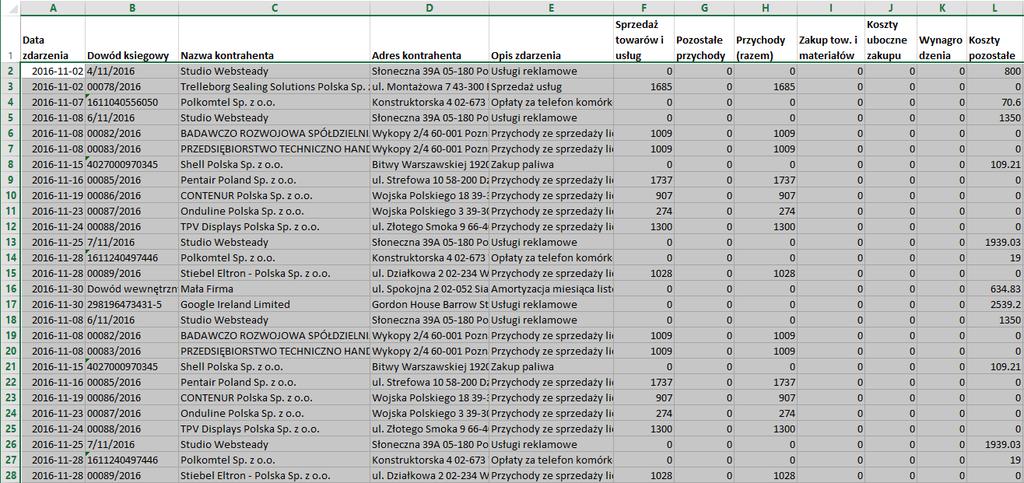Select 'Zakup paliwa' cell in row 21
The image size is (1024, 483).
(x=551, y=367)
